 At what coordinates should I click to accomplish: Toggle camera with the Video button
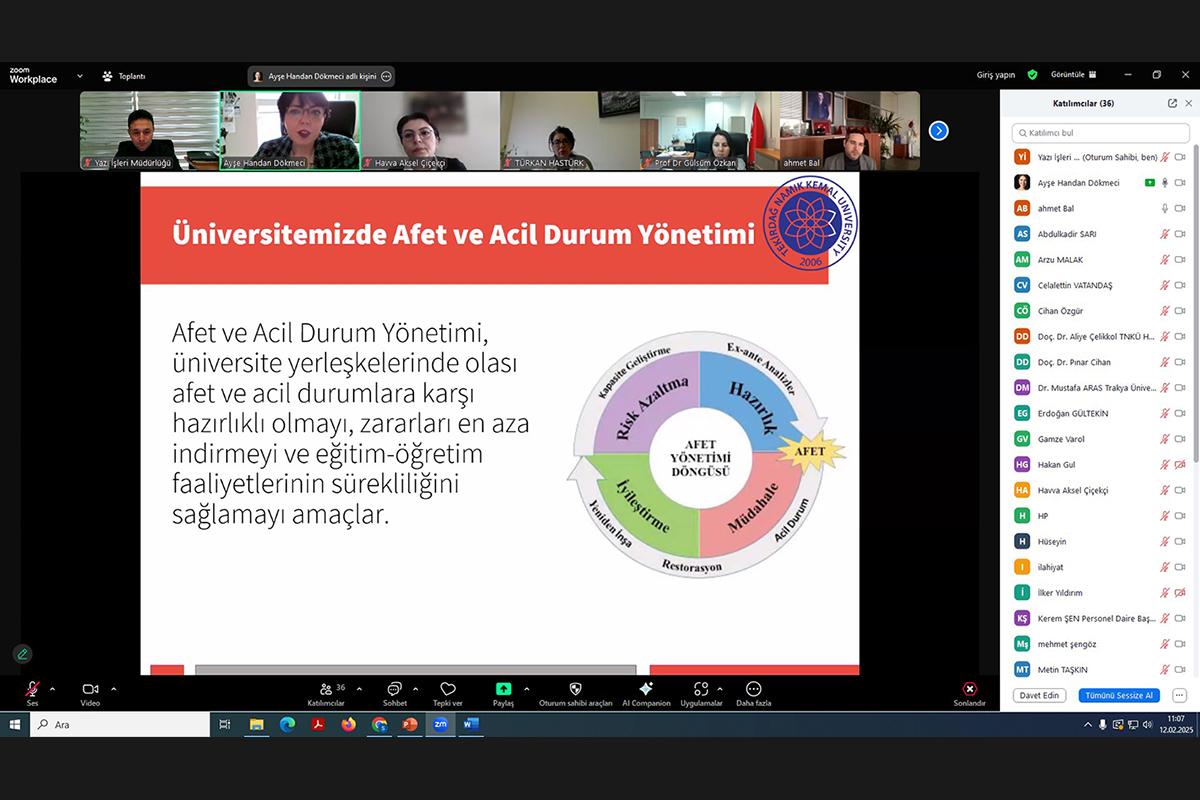pos(90,689)
